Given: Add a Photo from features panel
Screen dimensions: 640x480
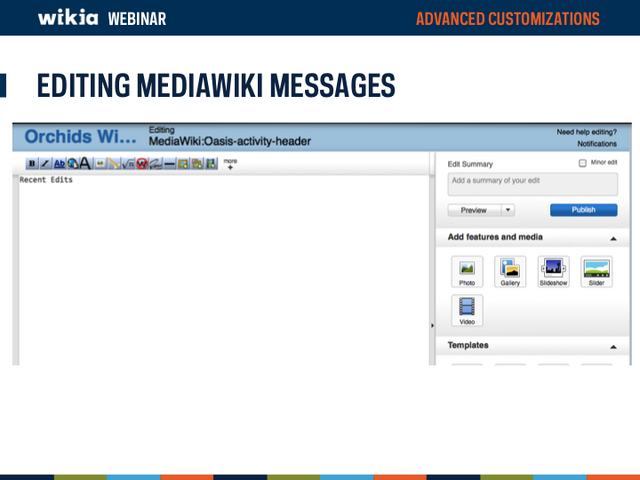Looking at the screenshot, I should (x=467, y=271).
